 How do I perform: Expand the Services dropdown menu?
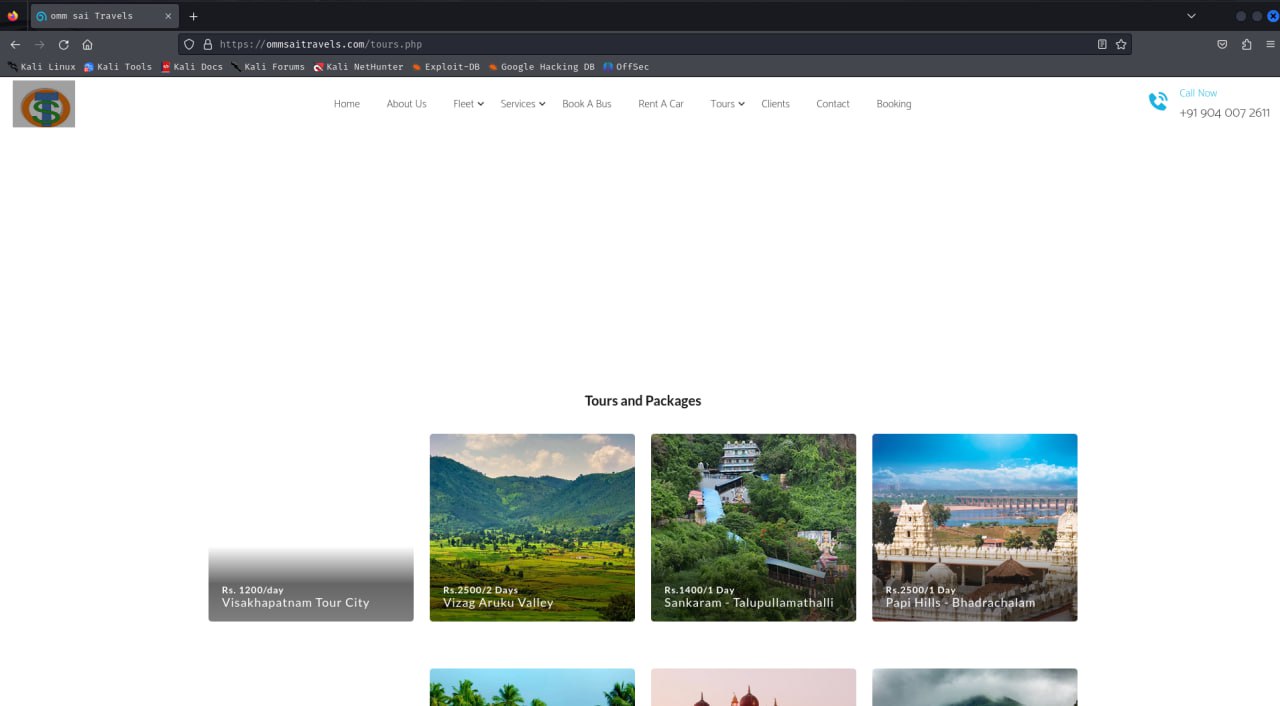(x=523, y=104)
